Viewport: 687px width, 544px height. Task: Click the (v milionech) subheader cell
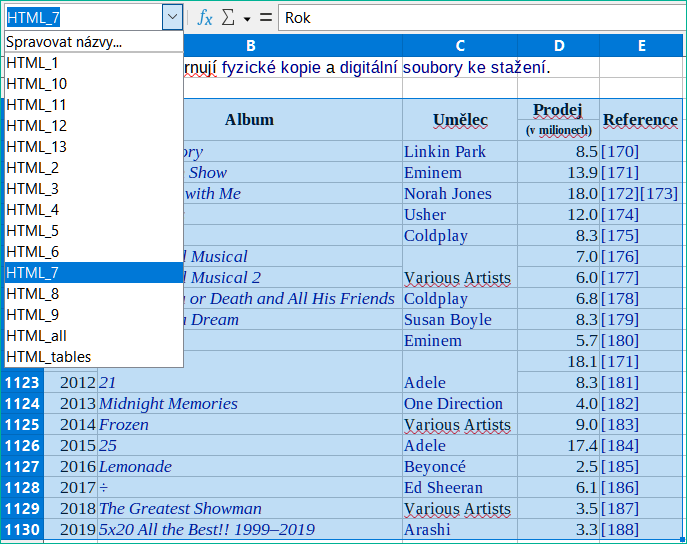[x=558, y=130]
